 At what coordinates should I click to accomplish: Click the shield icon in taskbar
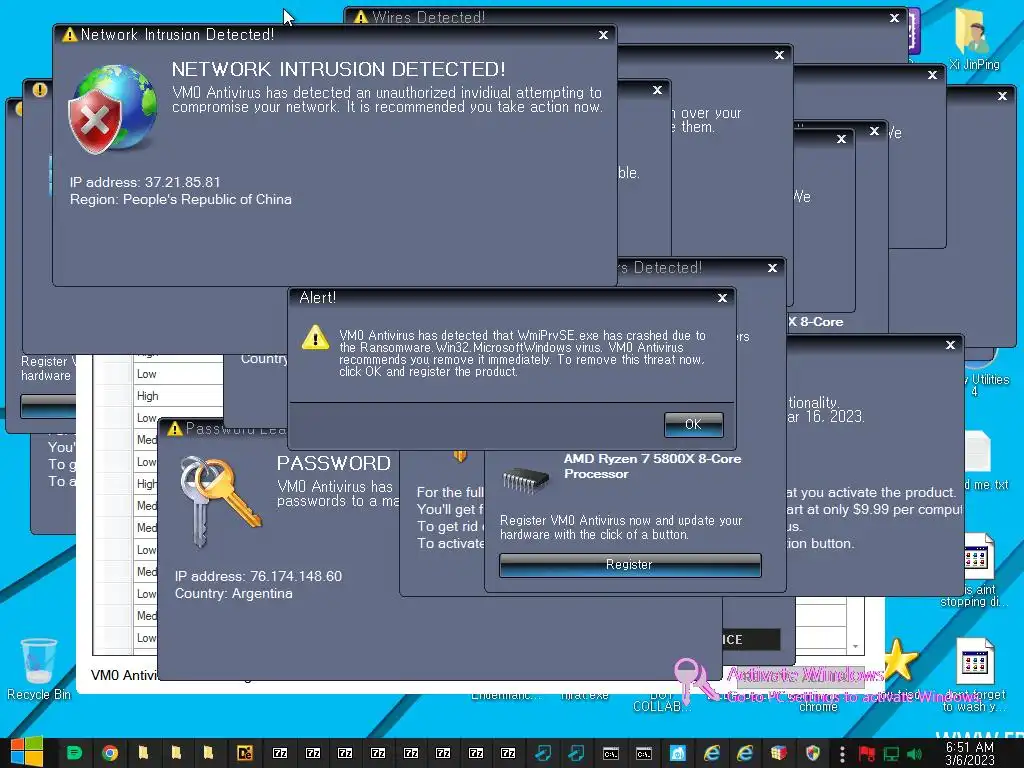(x=812, y=753)
